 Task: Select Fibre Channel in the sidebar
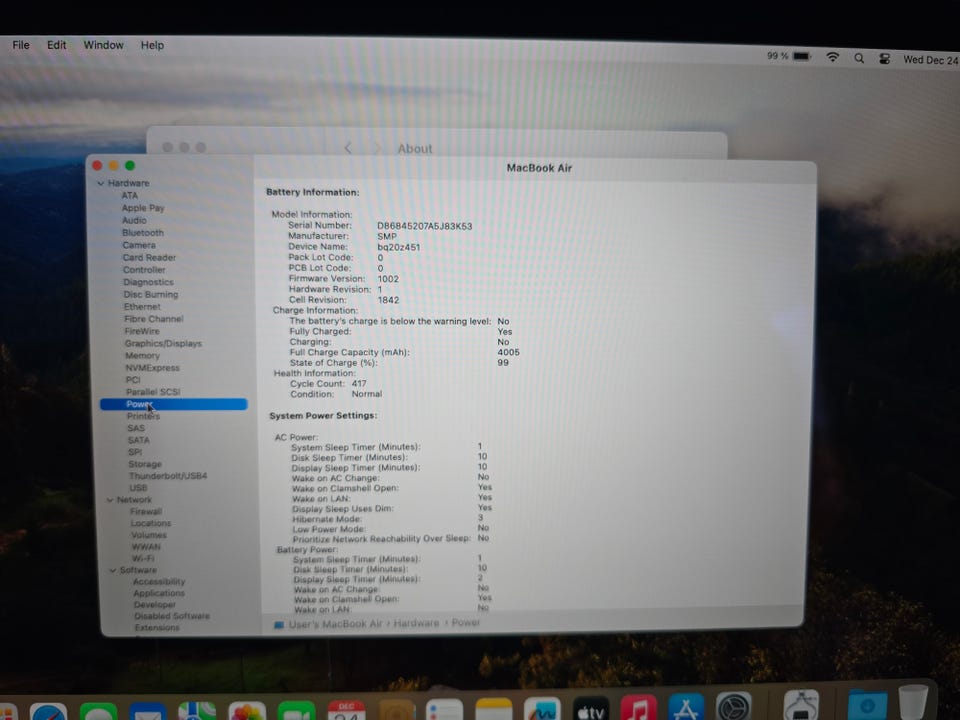click(154, 318)
